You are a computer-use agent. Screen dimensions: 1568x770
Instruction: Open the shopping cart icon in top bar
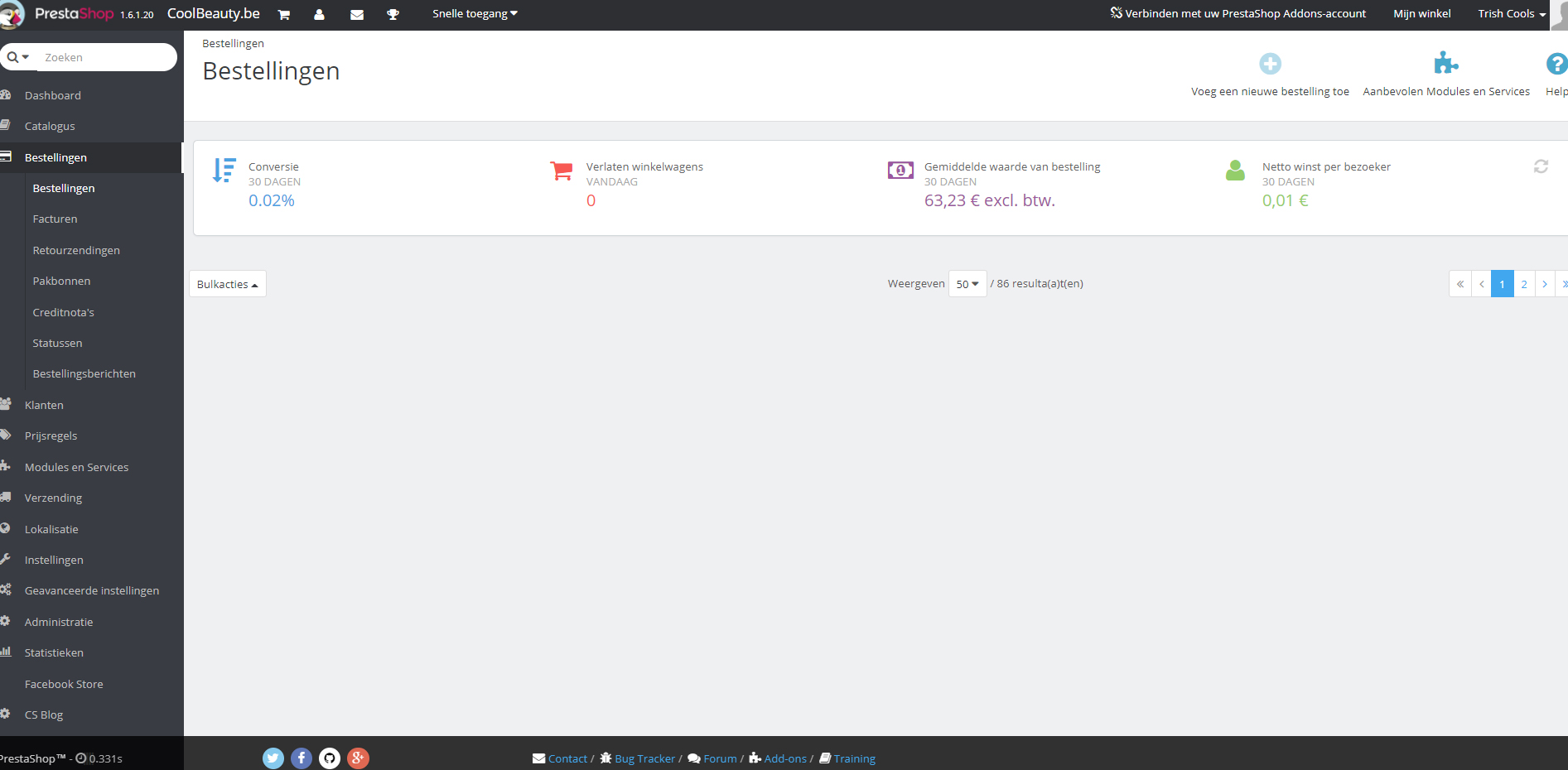[284, 14]
